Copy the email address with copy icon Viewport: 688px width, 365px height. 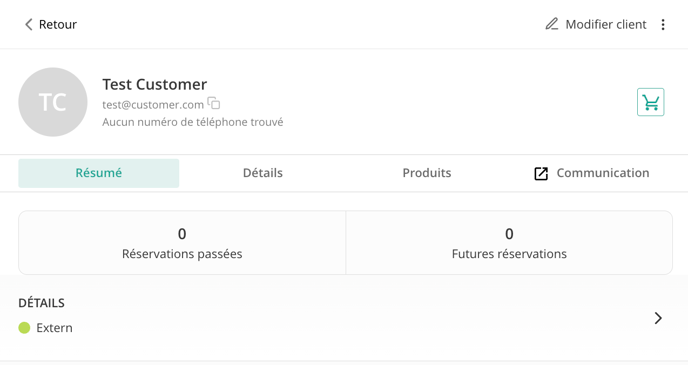214,103
